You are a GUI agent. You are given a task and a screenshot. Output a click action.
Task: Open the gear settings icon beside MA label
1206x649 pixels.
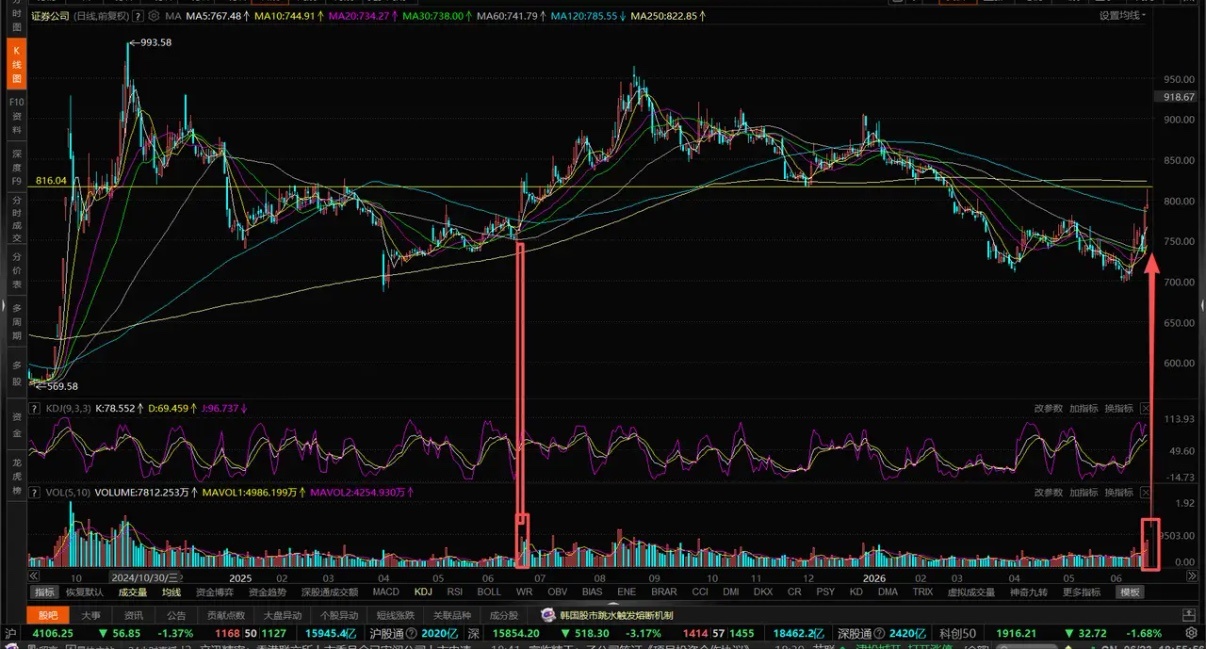(154, 16)
